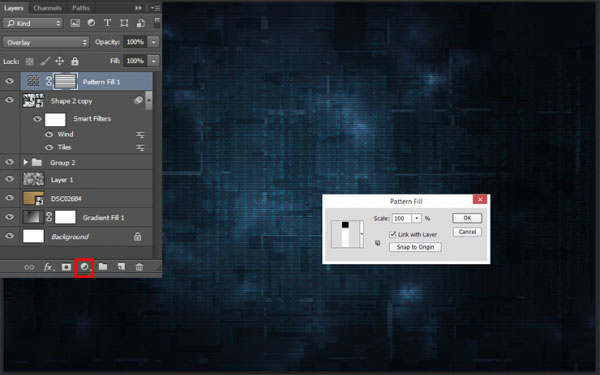Click smart filter indicator on Shape 2 copy
Viewport: 600px width, 375px height.
(139, 100)
